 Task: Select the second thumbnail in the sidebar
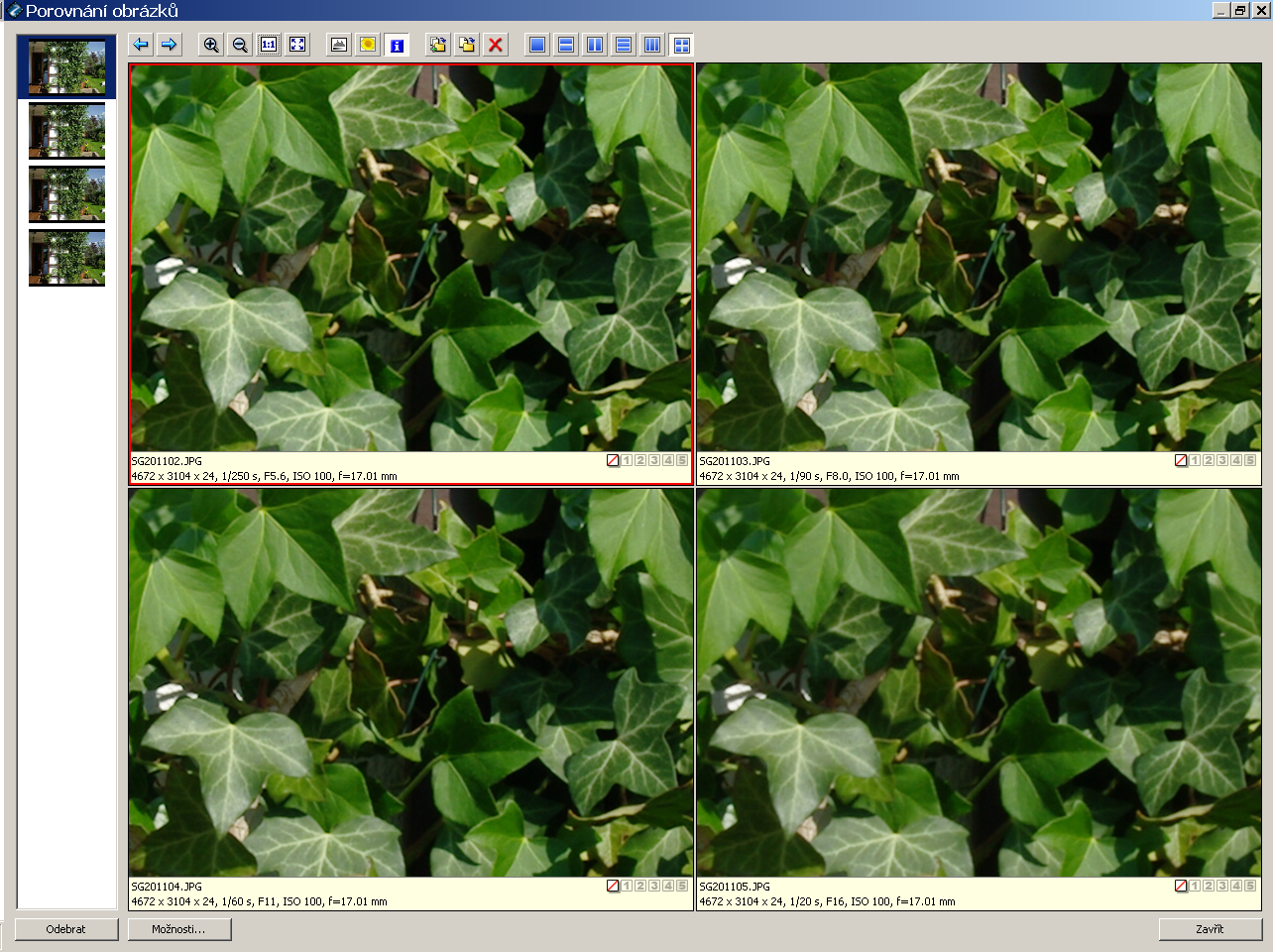click(x=66, y=131)
